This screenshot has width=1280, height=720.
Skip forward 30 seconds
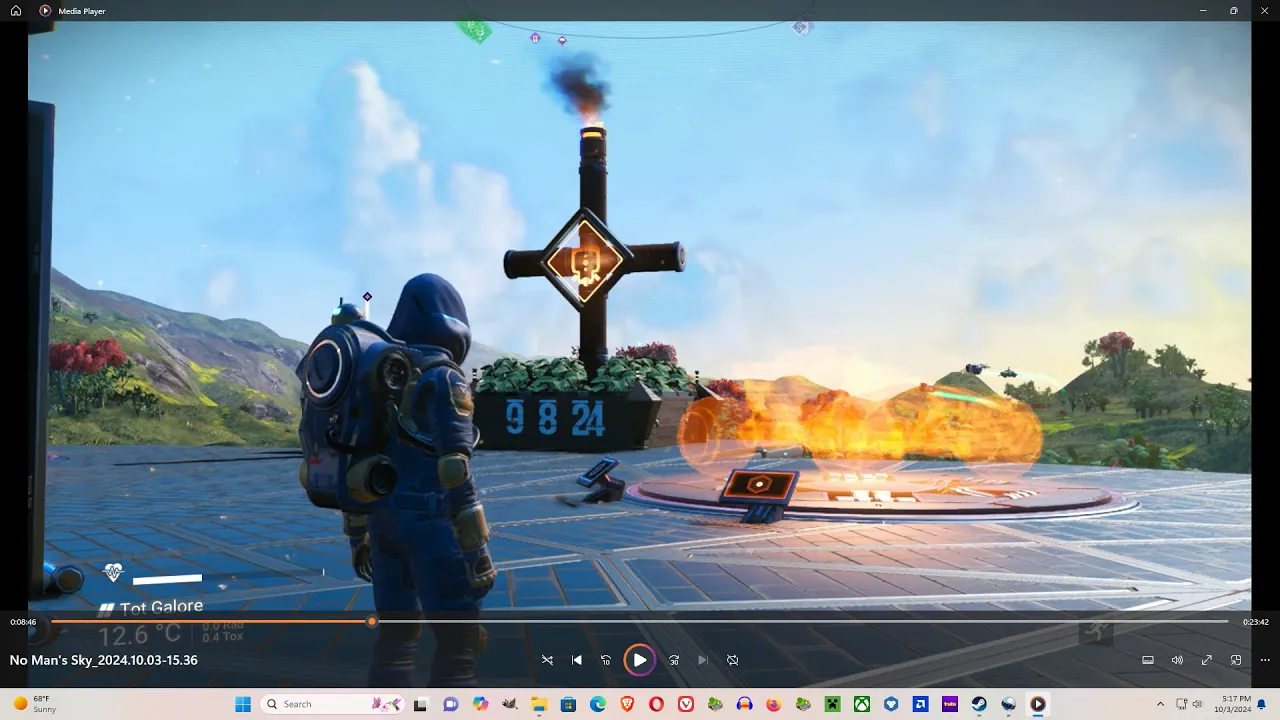[674, 660]
